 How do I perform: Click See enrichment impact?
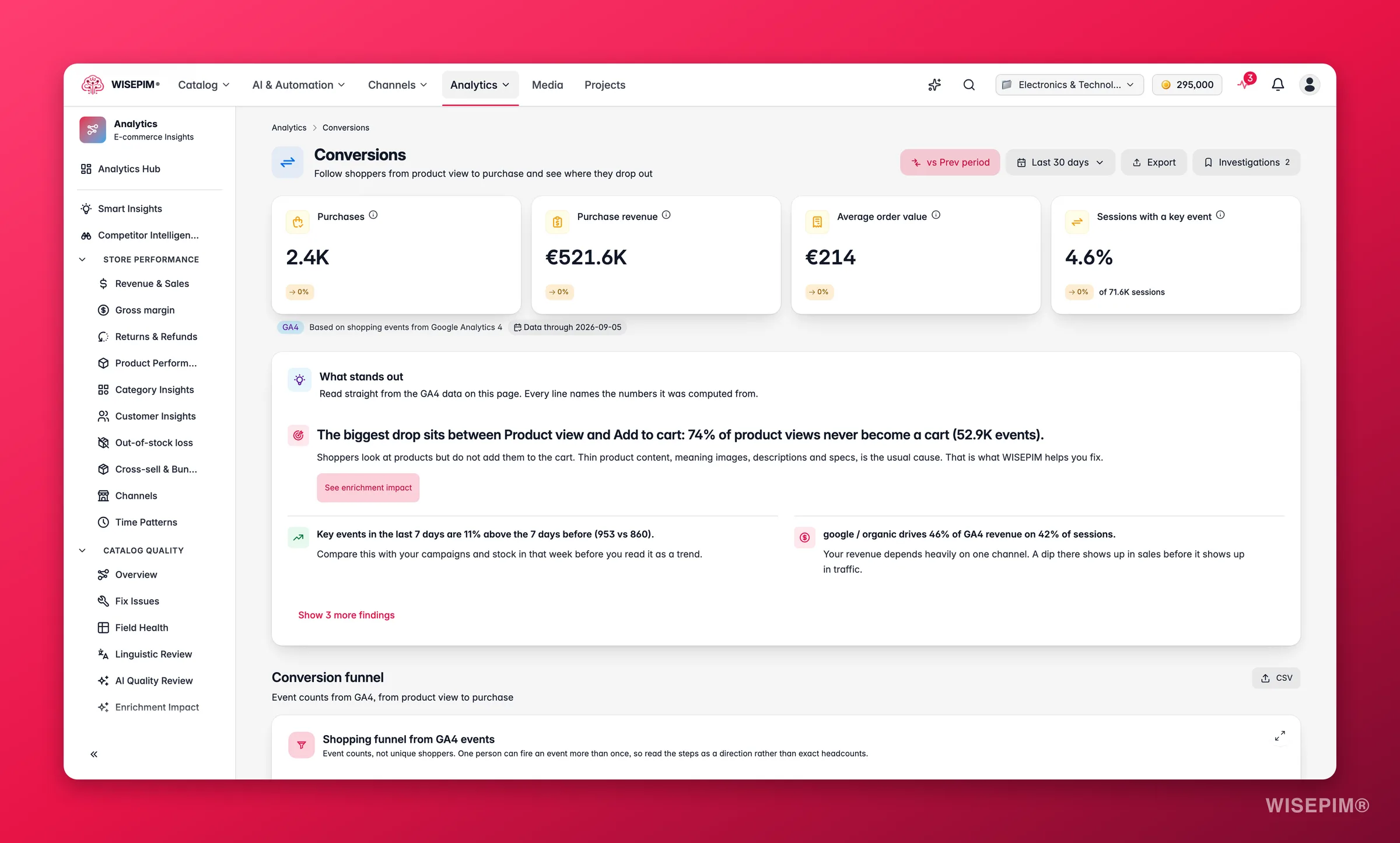pos(368,488)
